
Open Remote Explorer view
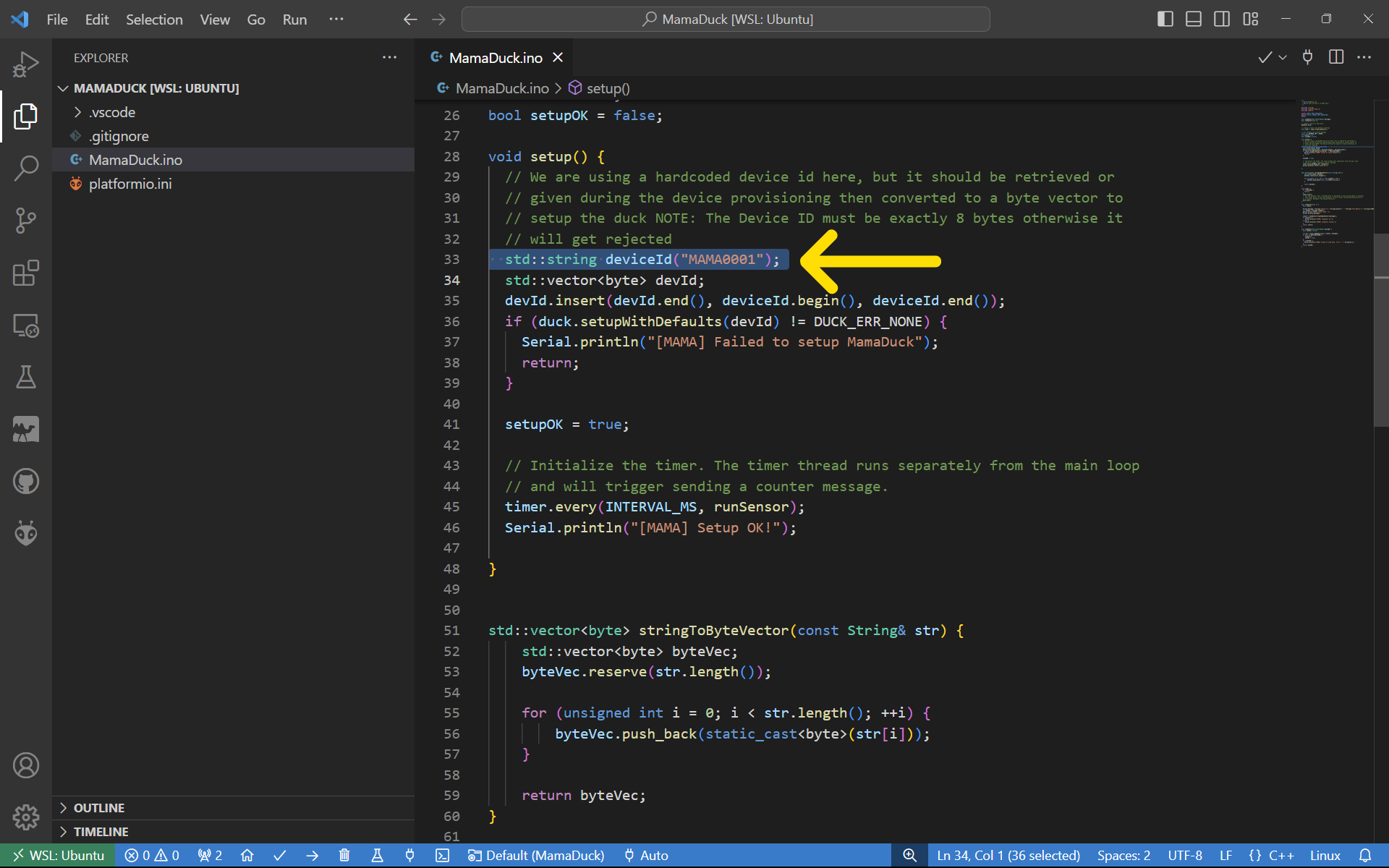[x=26, y=325]
